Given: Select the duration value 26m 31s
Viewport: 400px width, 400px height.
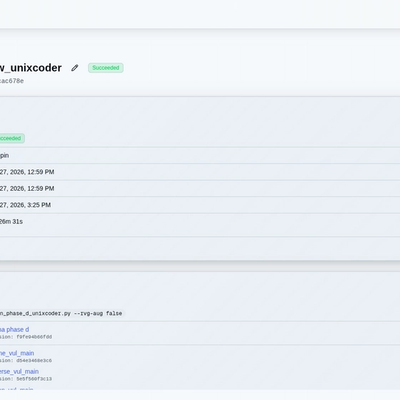Looking at the screenshot, I should (x=11, y=222).
